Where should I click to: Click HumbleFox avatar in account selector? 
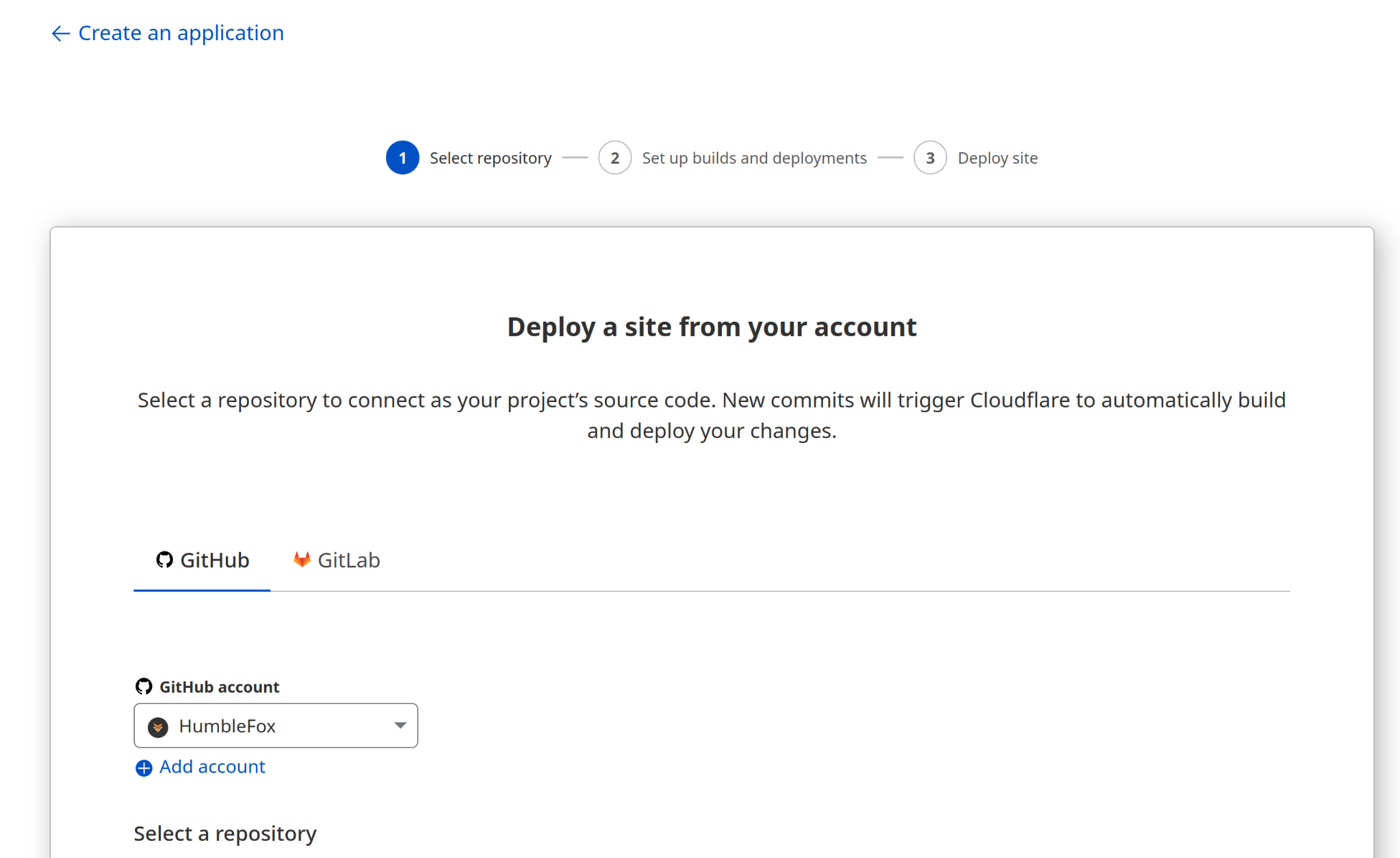pos(158,727)
